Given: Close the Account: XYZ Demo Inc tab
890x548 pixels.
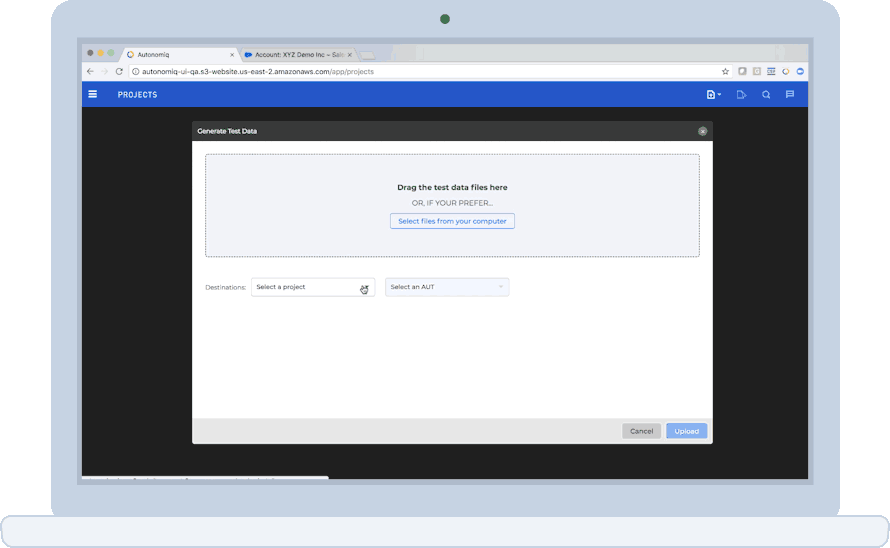Looking at the screenshot, I should coord(350,55).
